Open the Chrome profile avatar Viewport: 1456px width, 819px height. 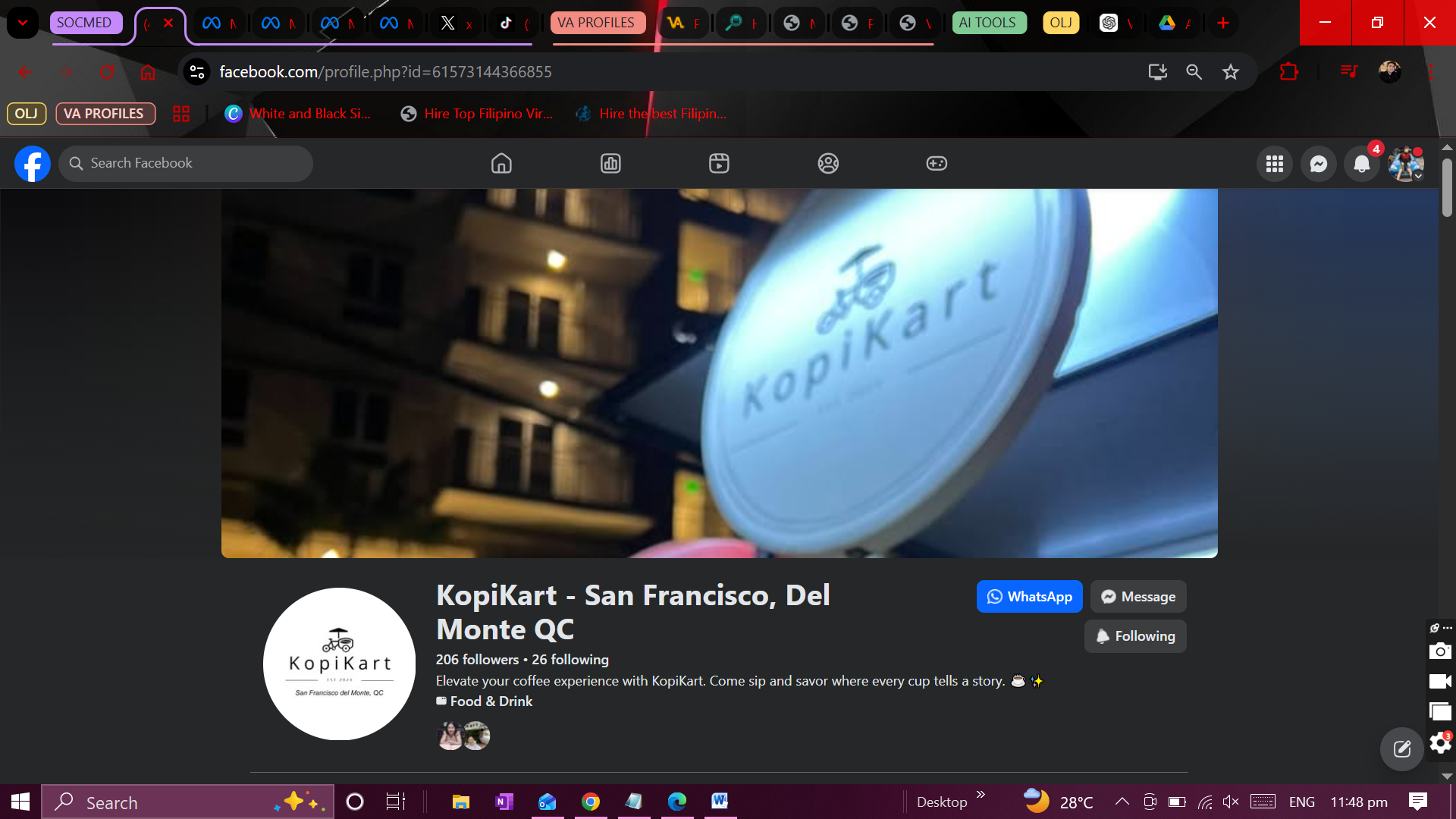pyautogui.click(x=1389, y=72)
